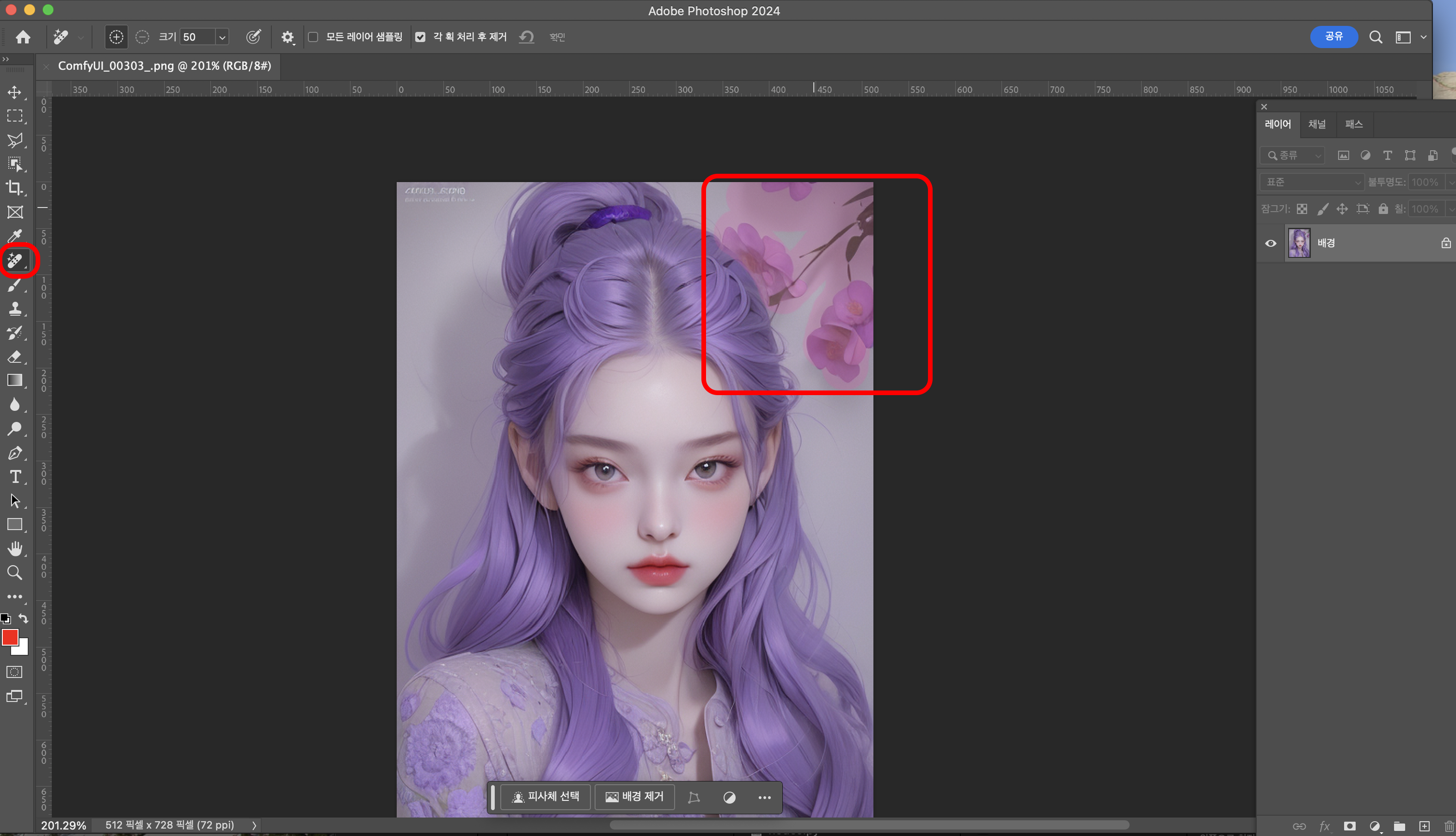1456x836 pixels.
Task: Click the 피사체 선택 button
Action: (x=545, y=797)
